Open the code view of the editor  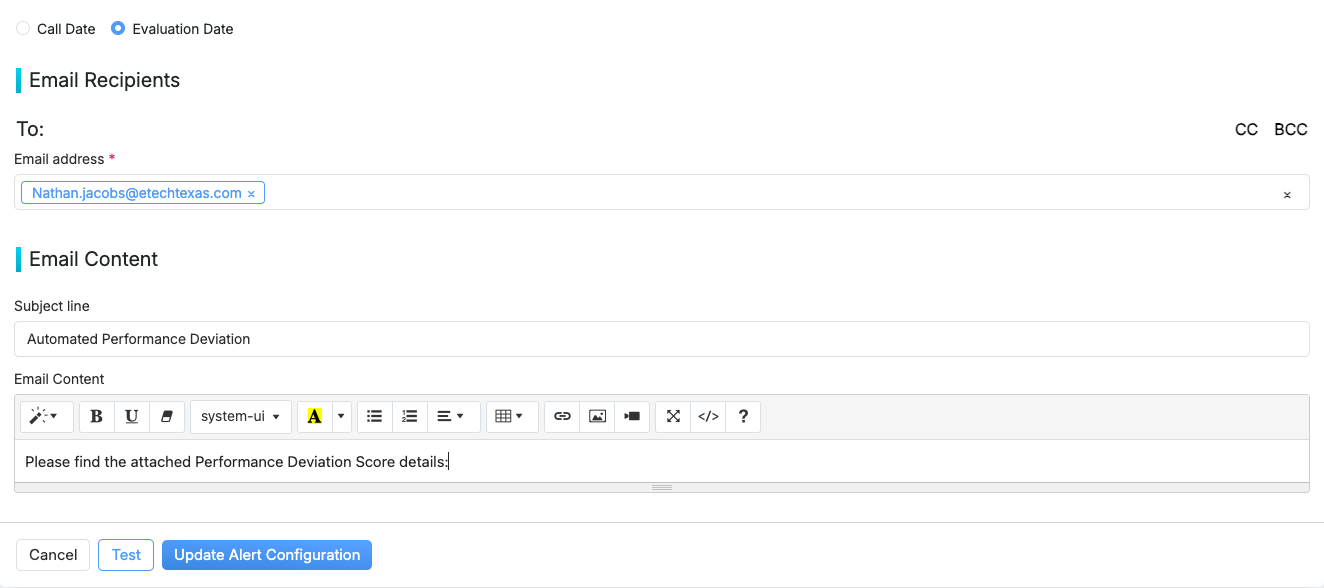(x=708, y=416)
